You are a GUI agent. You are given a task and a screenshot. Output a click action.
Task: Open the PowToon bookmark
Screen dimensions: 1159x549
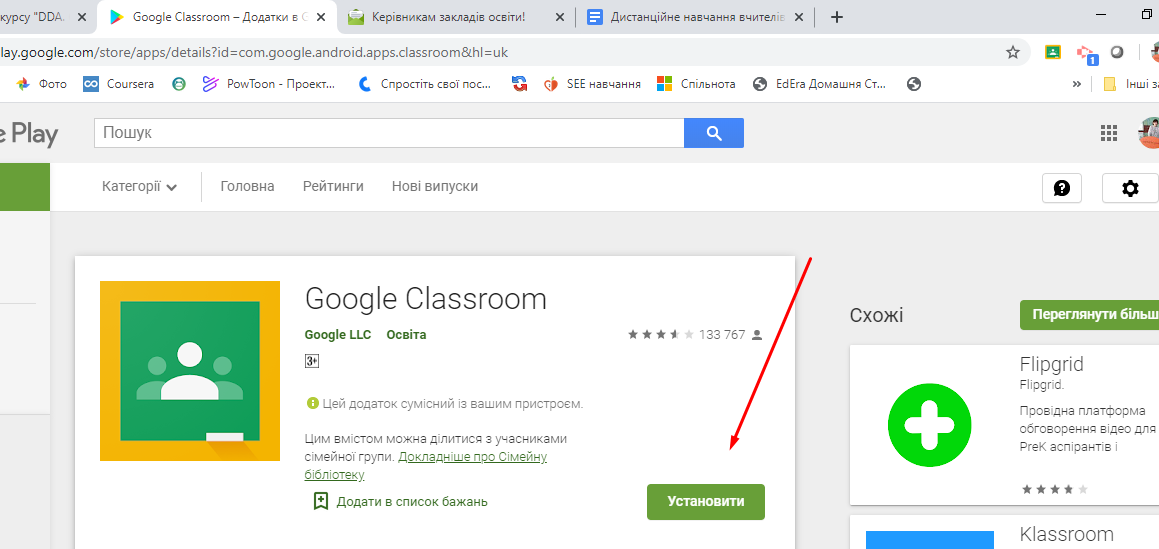[269, 84]
